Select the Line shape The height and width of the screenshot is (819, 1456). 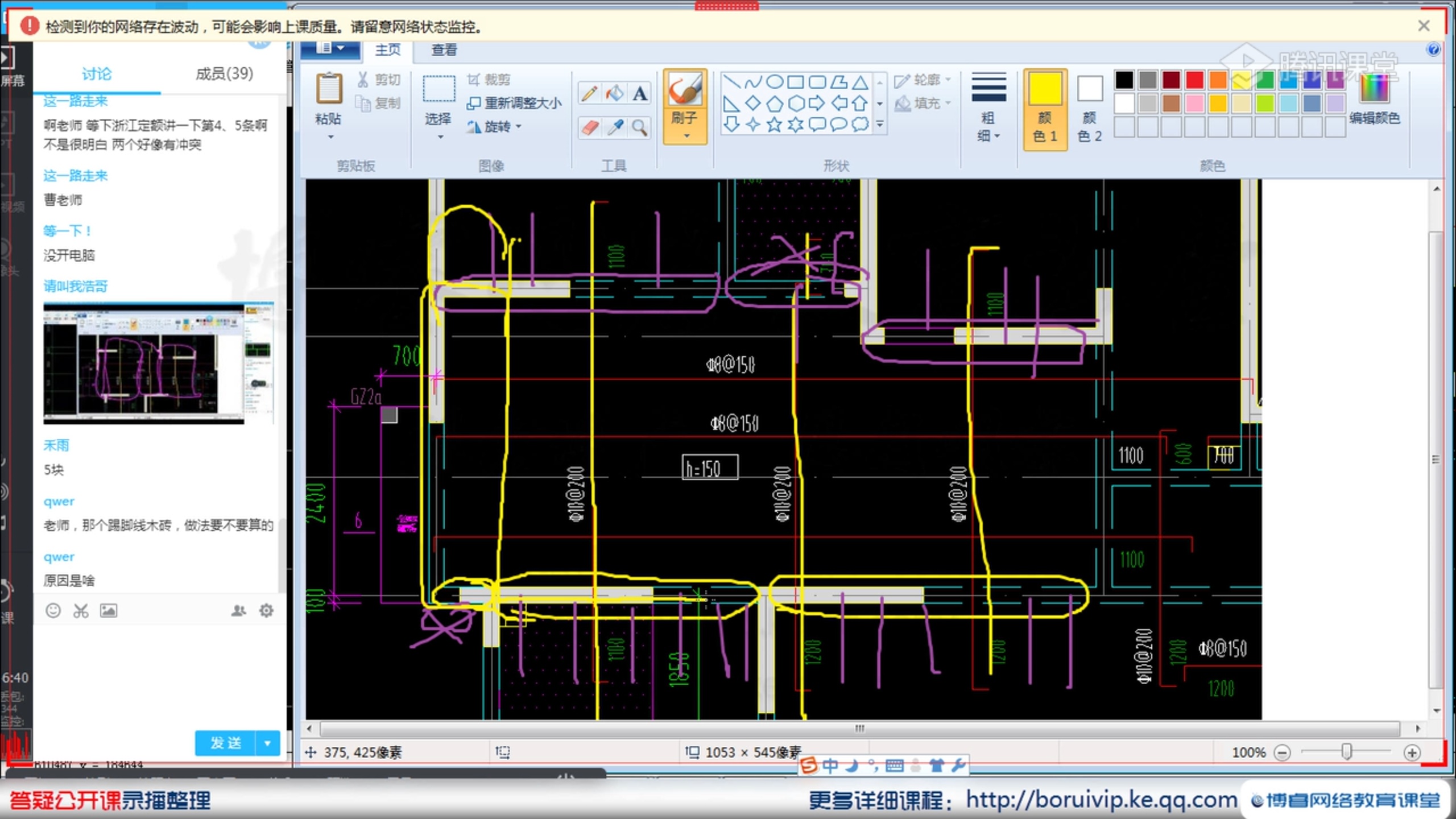731,82
